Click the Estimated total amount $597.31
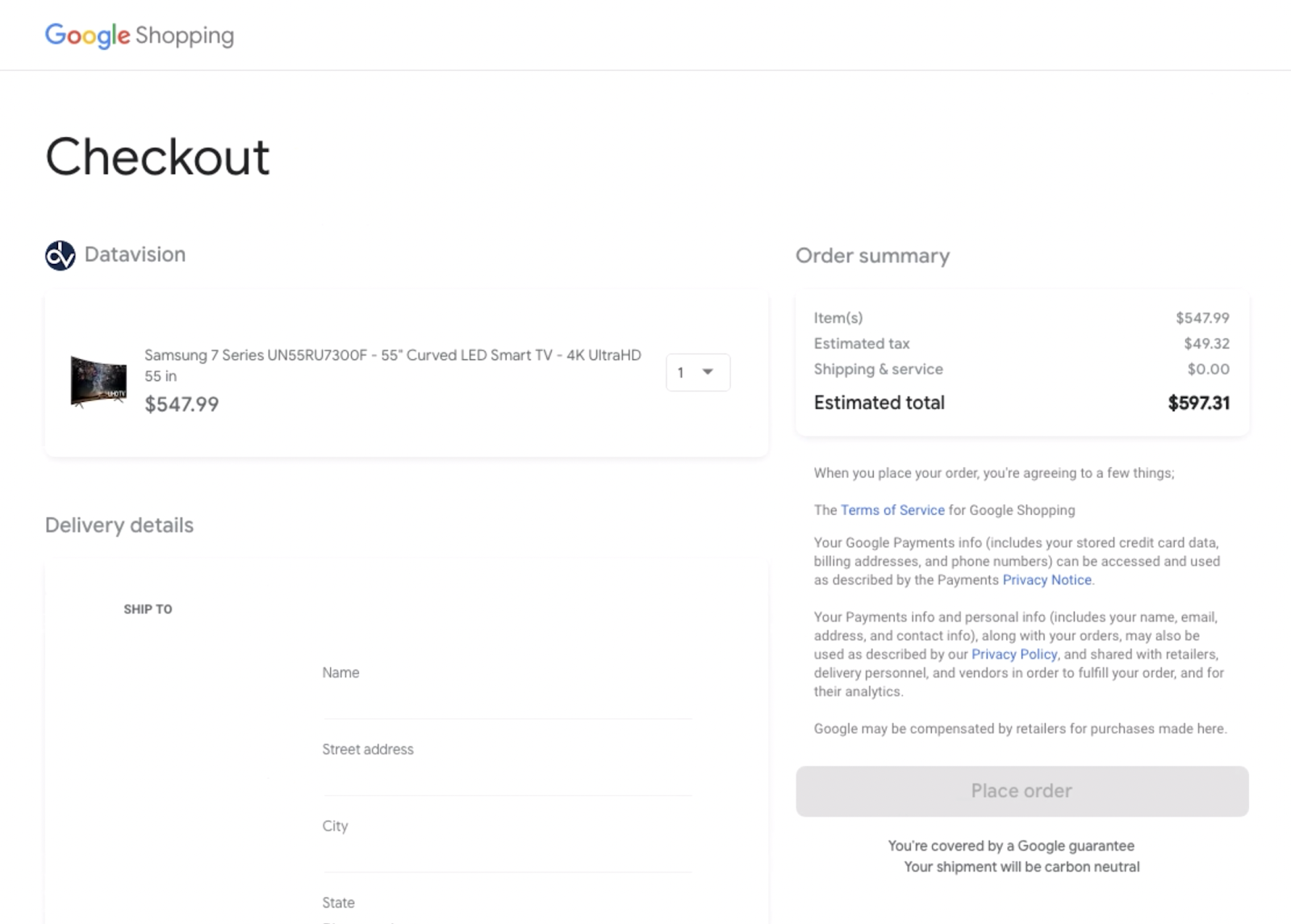 coord(1199,403)
